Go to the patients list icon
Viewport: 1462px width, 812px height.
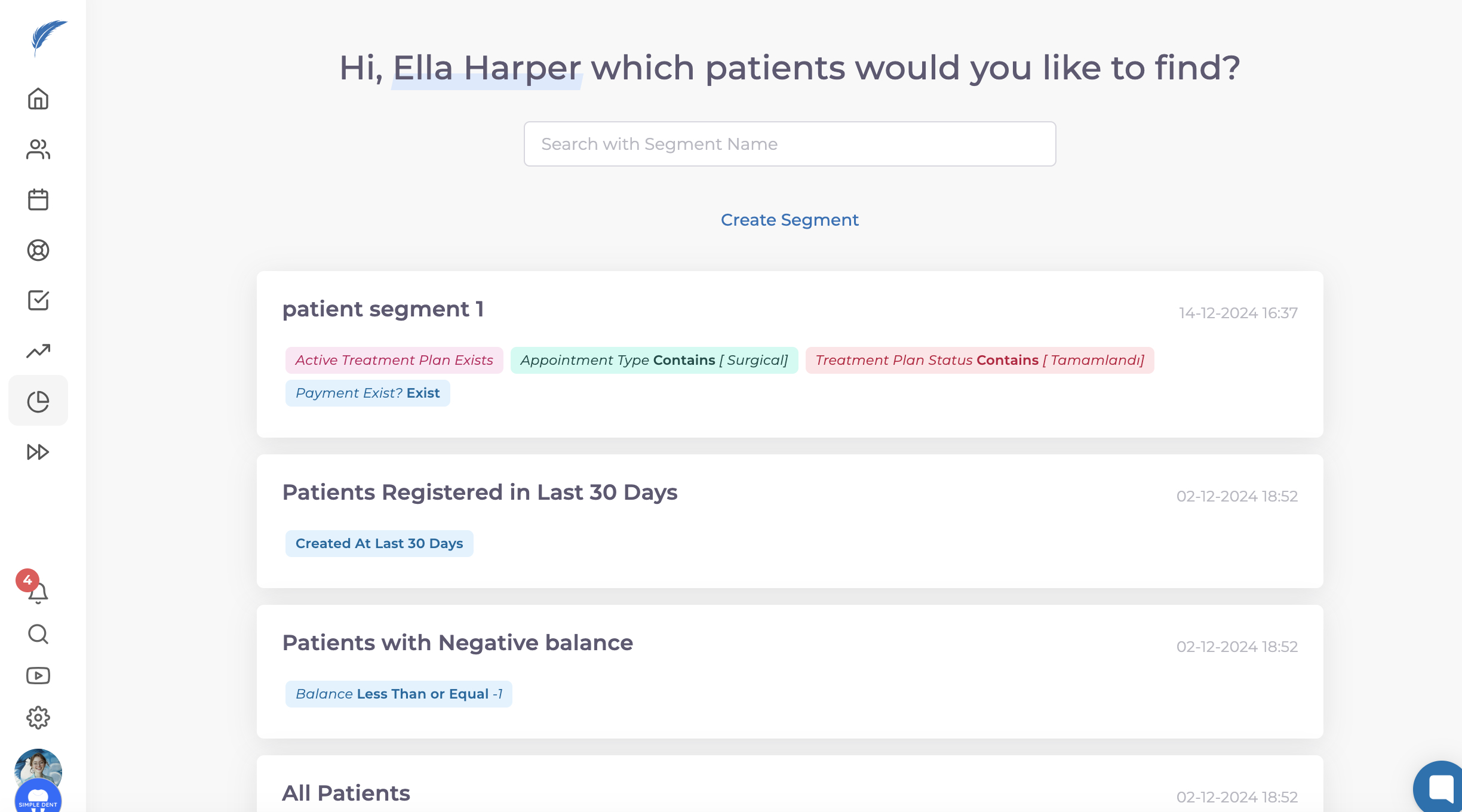(x=38, y=149)
